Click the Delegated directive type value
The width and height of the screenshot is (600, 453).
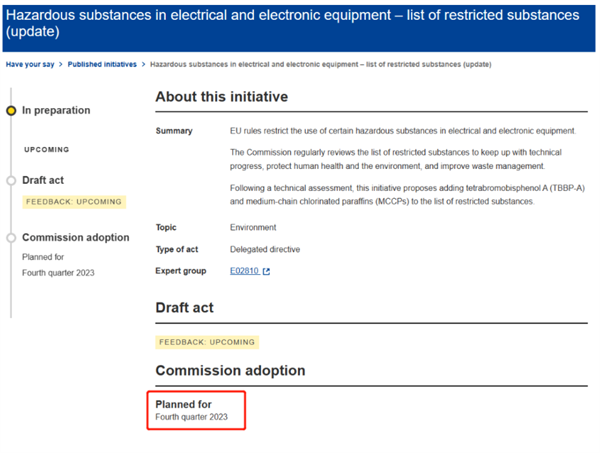265,249
